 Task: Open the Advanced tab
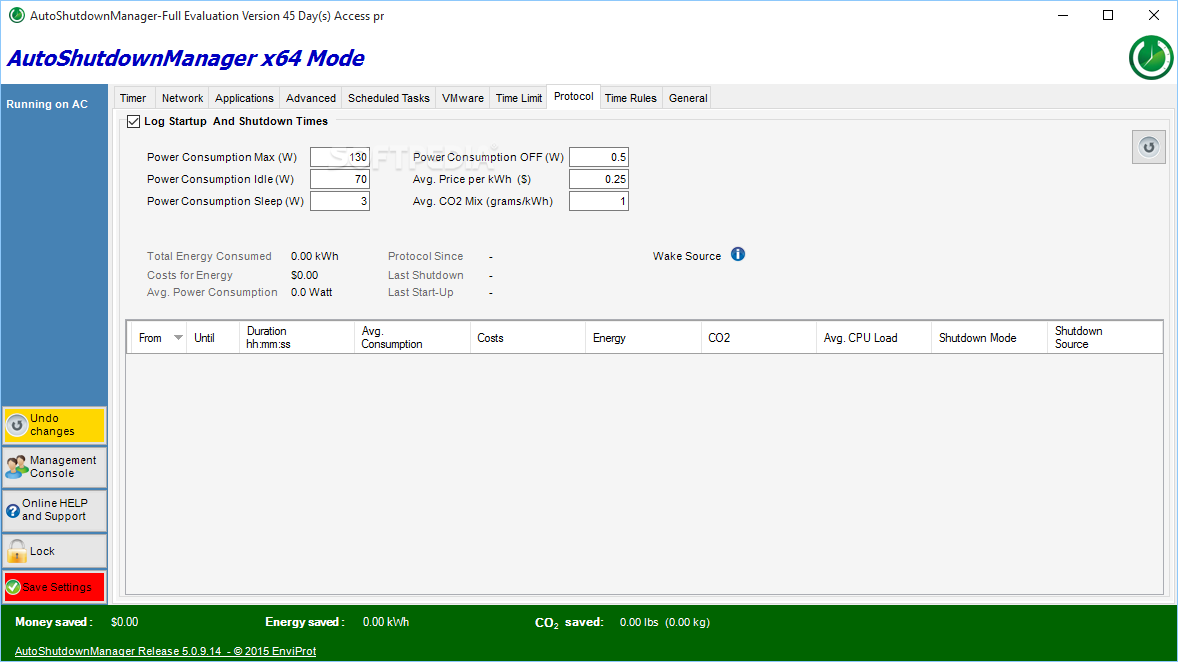click(311, 98)
